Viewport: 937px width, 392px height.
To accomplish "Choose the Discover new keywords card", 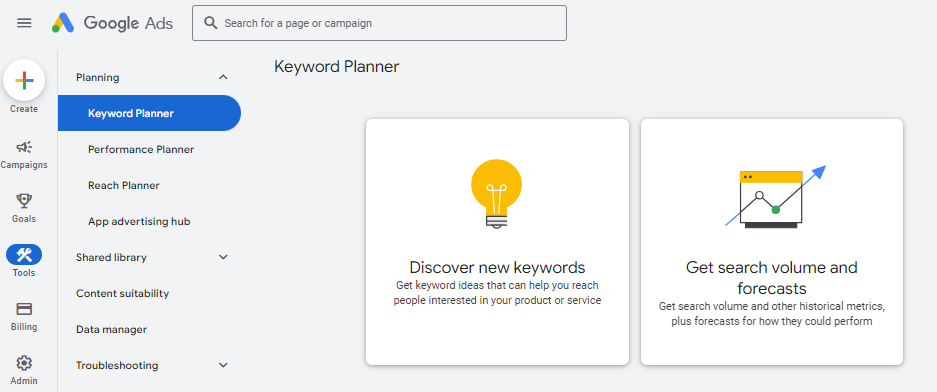I will [497, 242].
